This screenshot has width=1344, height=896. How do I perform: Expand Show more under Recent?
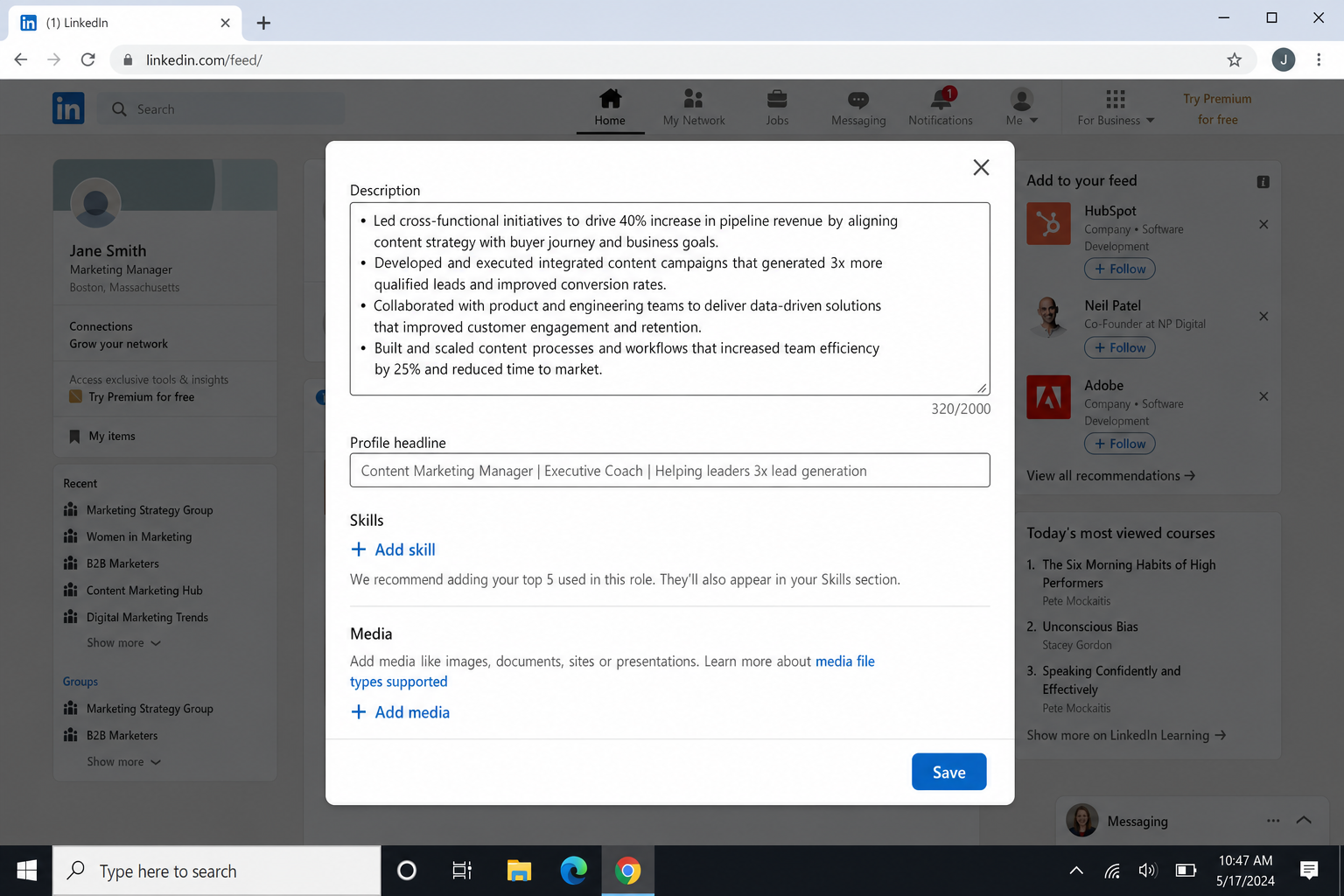tap(123, 643)
